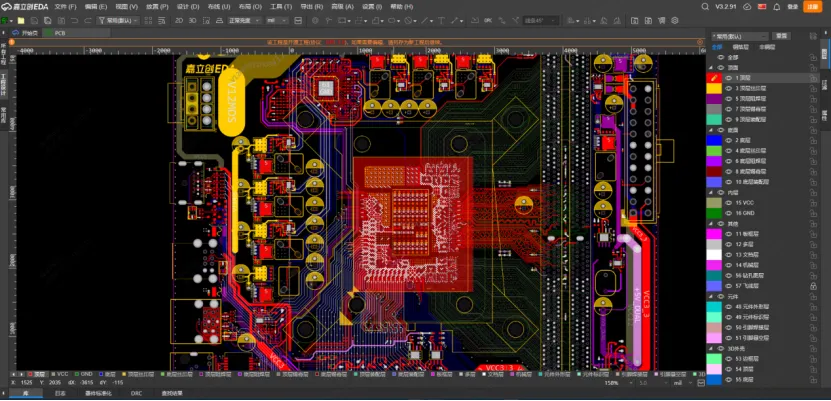Select the Text tool icon
Viewport: 831px width, 401px height.
coord(441,21)
